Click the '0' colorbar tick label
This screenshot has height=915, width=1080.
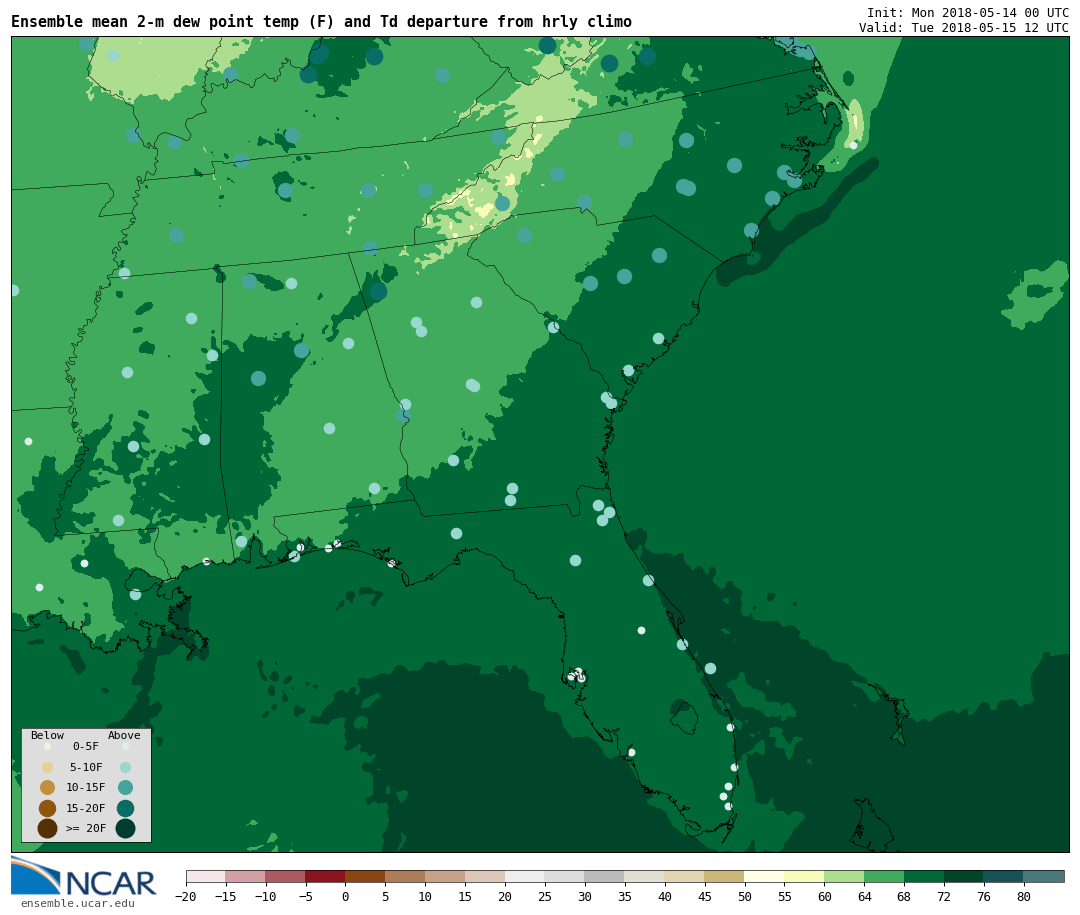point(345,897)
